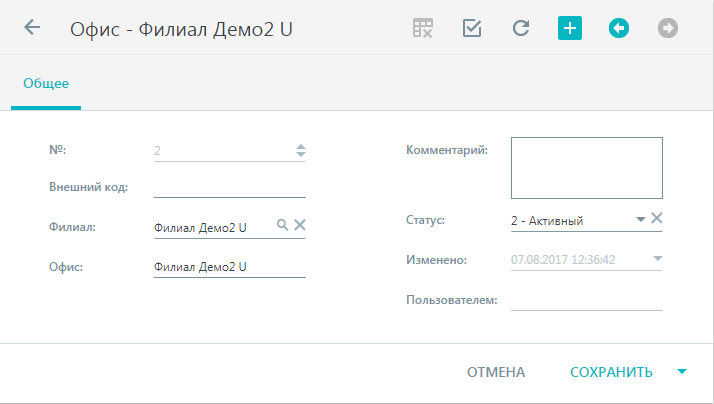Select the Общее tab
The image size is (714, 404).
46,83
